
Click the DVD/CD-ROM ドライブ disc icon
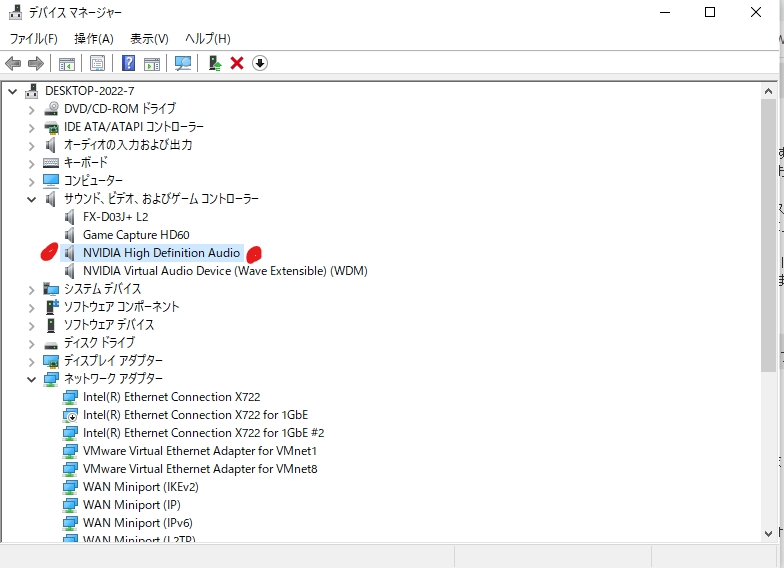click(x=51, y=108)
